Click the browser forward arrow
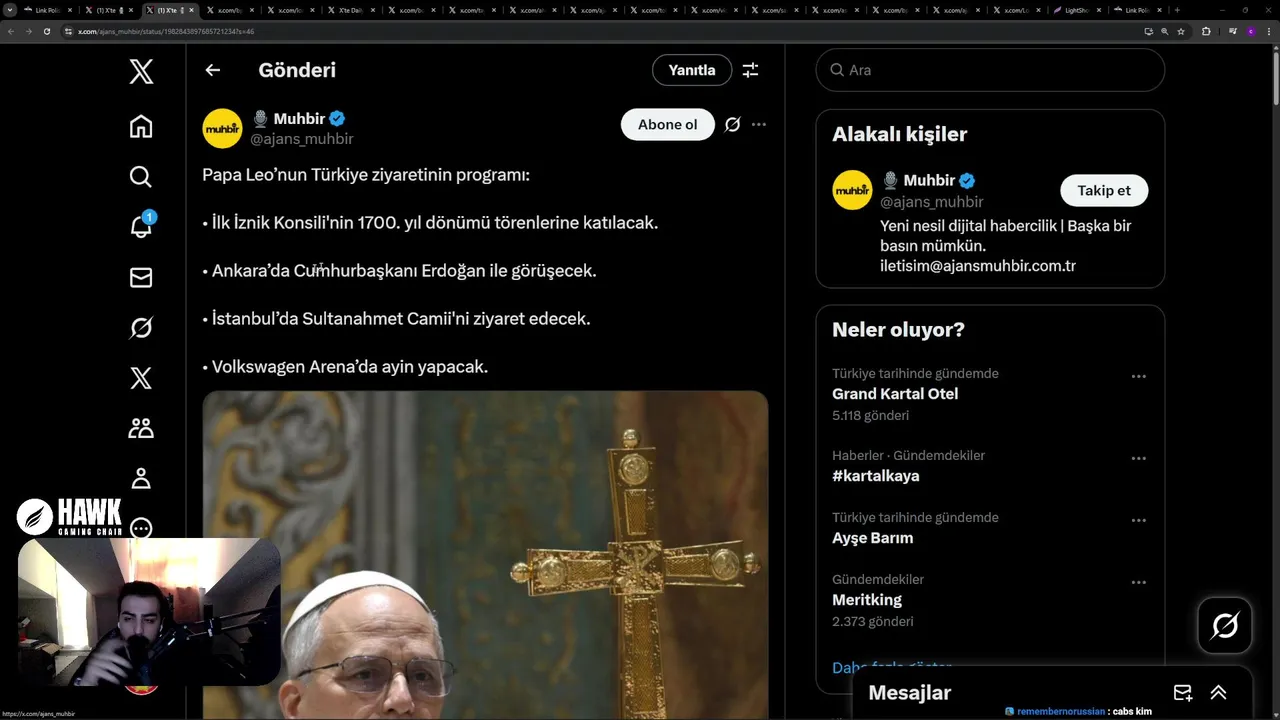The height and width of the screenshot is (720, 1280). (28, 31)
